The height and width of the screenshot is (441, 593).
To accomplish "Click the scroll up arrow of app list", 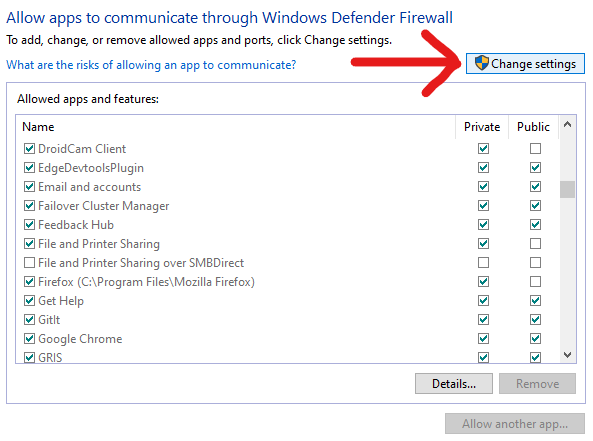I will pos(567,124).
